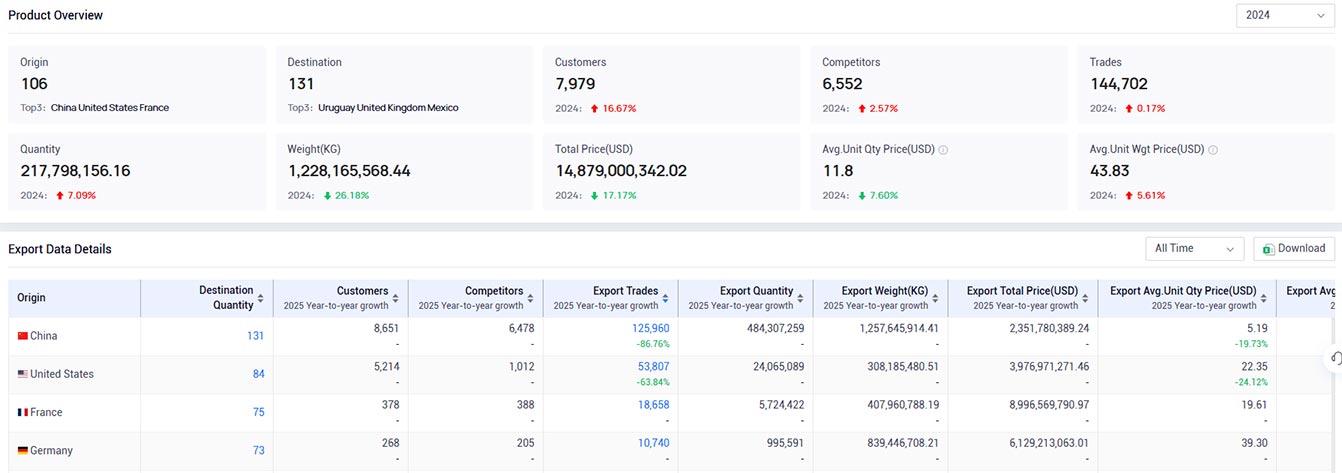Viewport: 1342px width, 473px height.
Task: Open the 2024 year dropdown
Action: point(1284,15)
